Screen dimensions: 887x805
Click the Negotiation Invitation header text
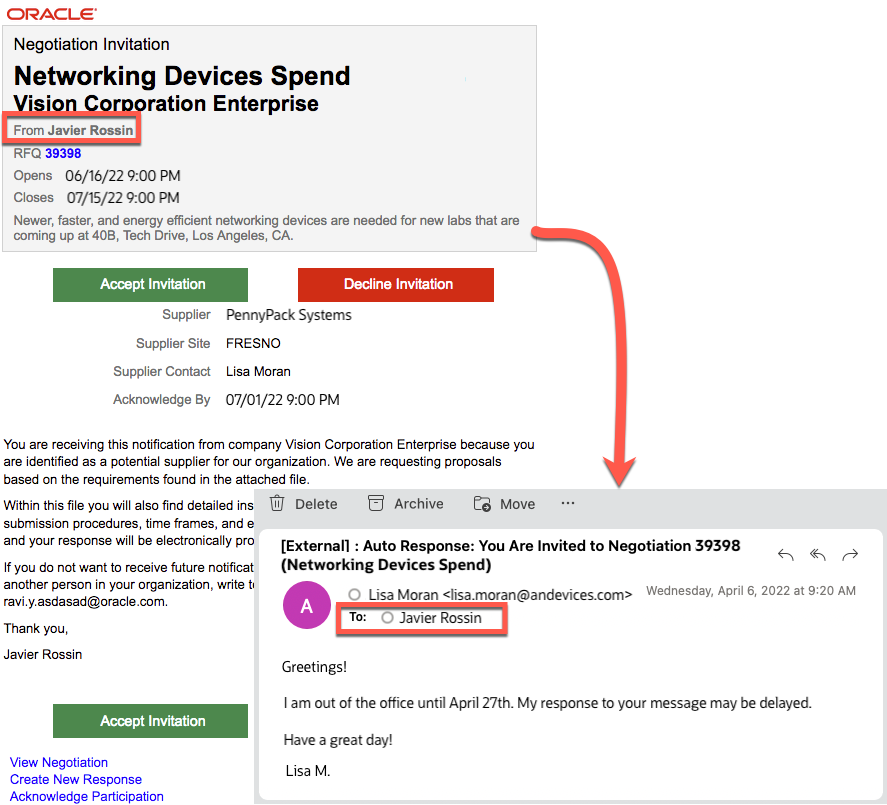92,44
